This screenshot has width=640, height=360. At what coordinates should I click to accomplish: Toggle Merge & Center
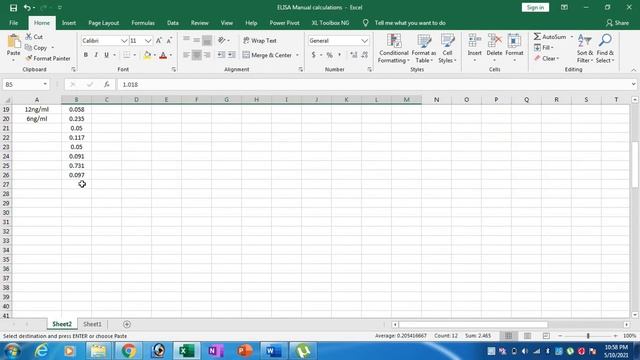coord(268,55)
